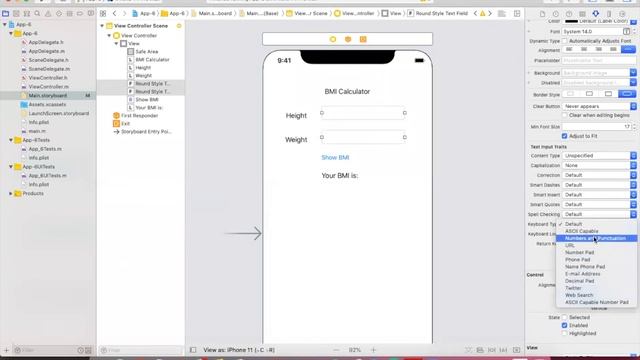640x360 pixels.
Task: Click the related items grid icon
Action: 103,13
